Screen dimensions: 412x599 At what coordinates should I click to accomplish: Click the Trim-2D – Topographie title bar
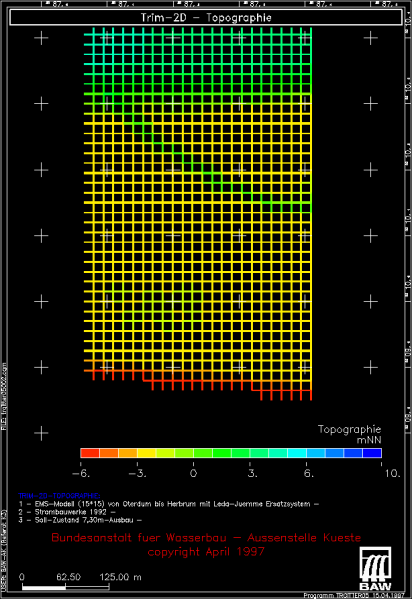[206, 18]
